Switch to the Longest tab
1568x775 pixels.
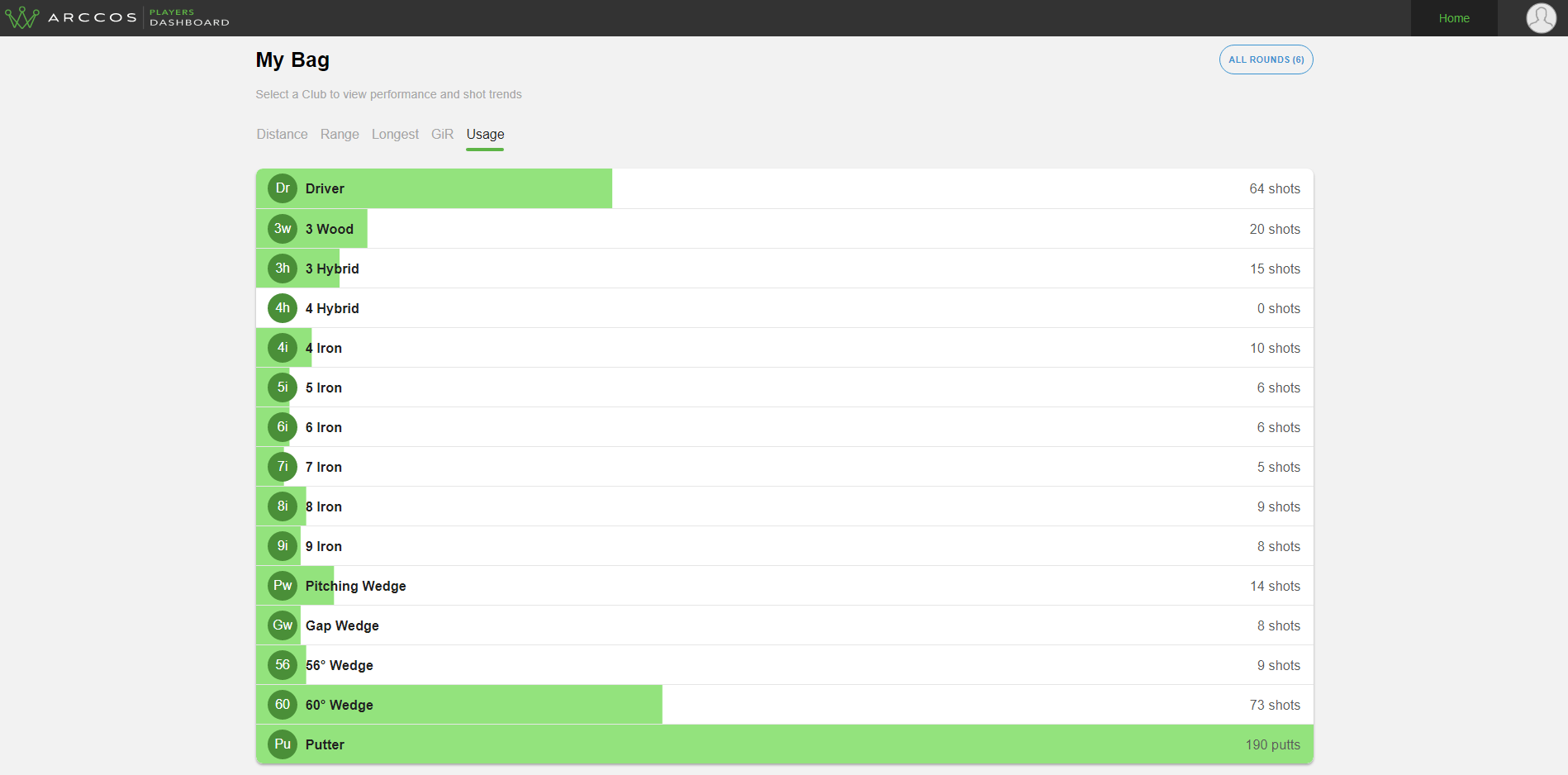click(395, 134)
